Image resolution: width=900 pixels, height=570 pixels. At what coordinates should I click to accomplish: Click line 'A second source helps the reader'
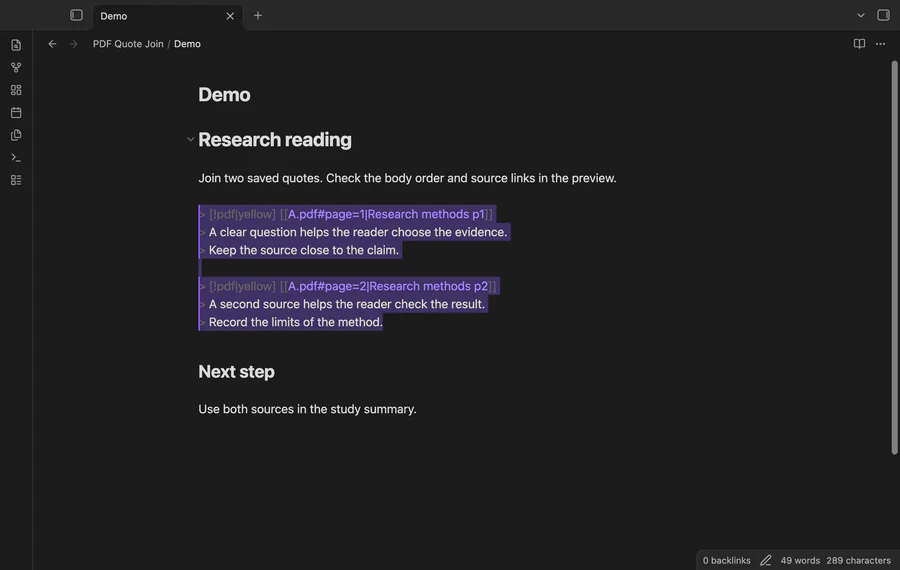[347, 304]
